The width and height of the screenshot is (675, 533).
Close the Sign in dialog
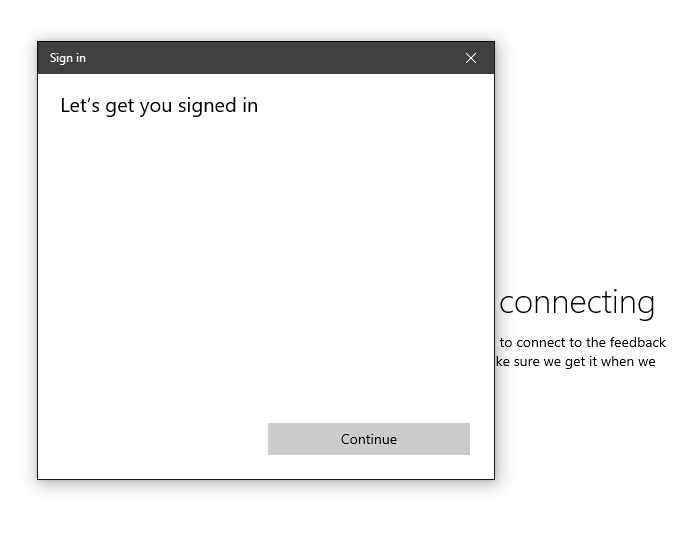[471, 58]
